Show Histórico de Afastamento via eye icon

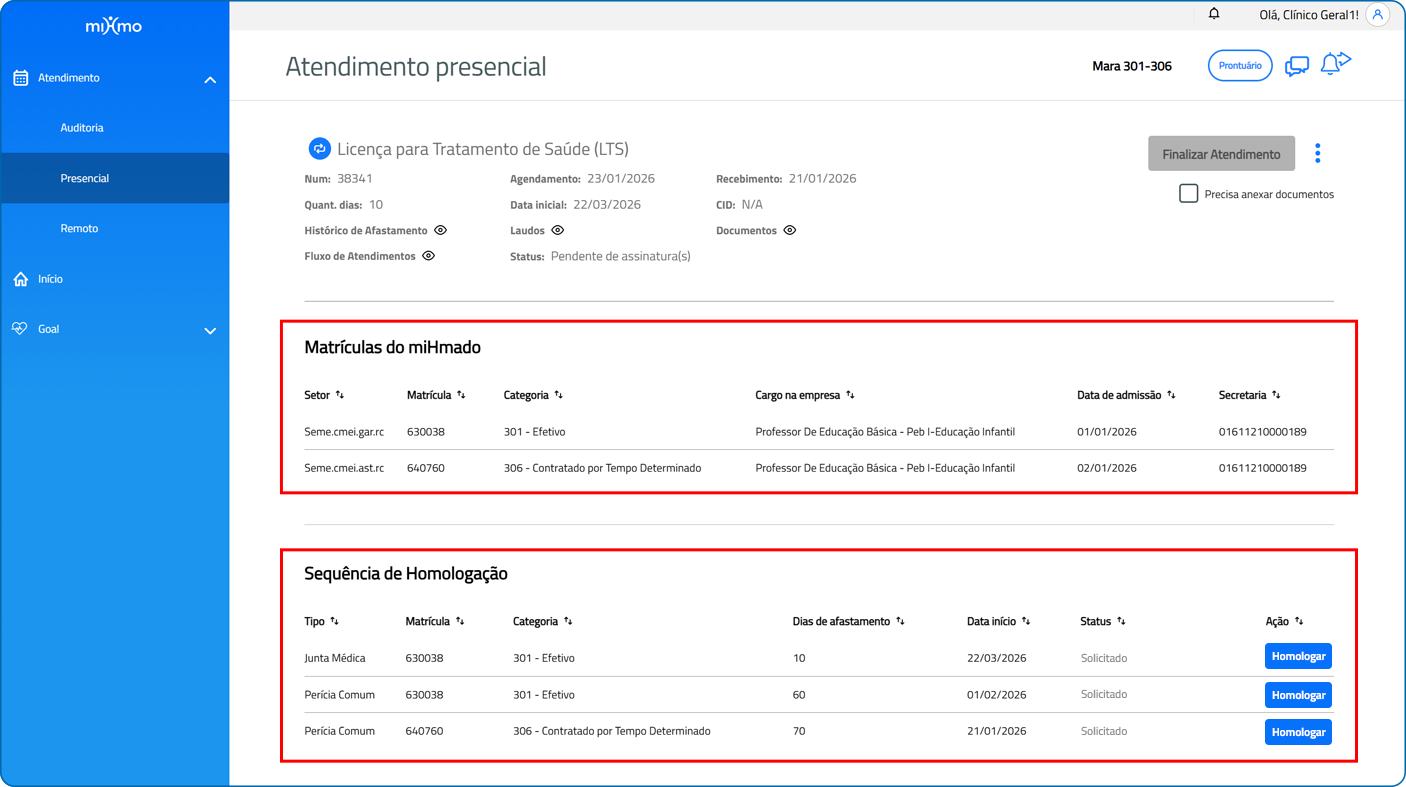click(x=440, y=230)
